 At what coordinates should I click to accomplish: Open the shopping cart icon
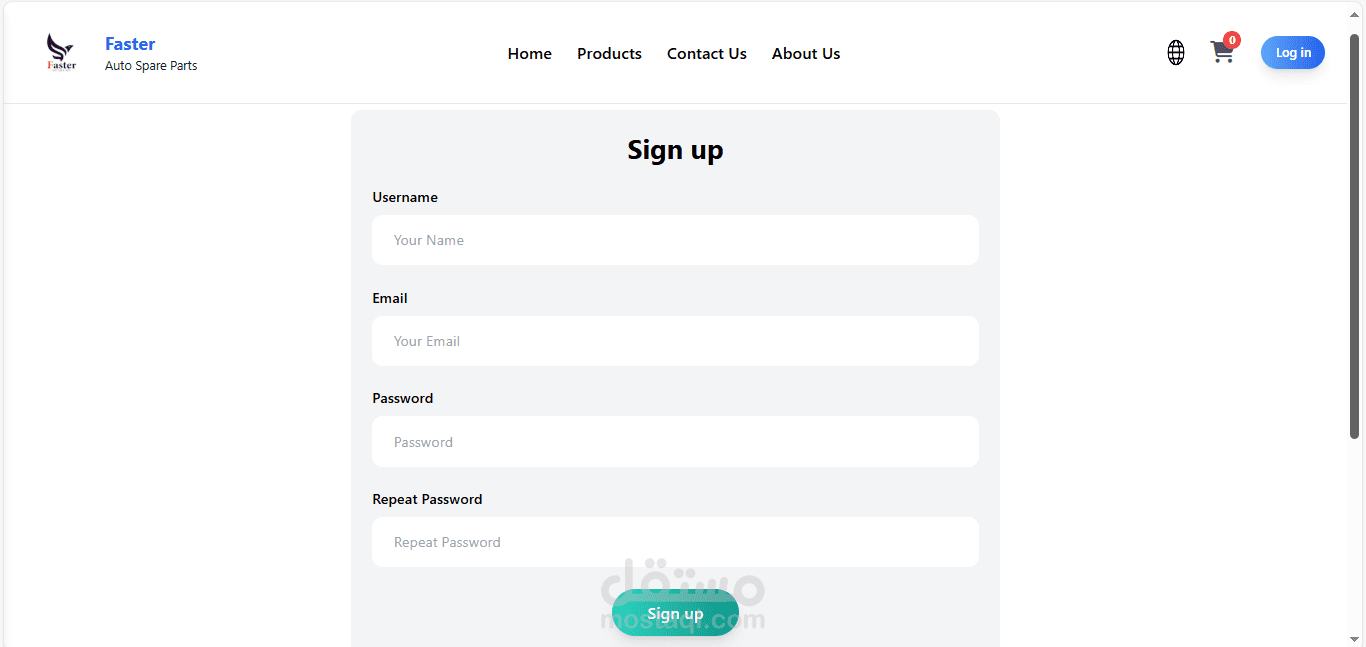[1222, 53]
